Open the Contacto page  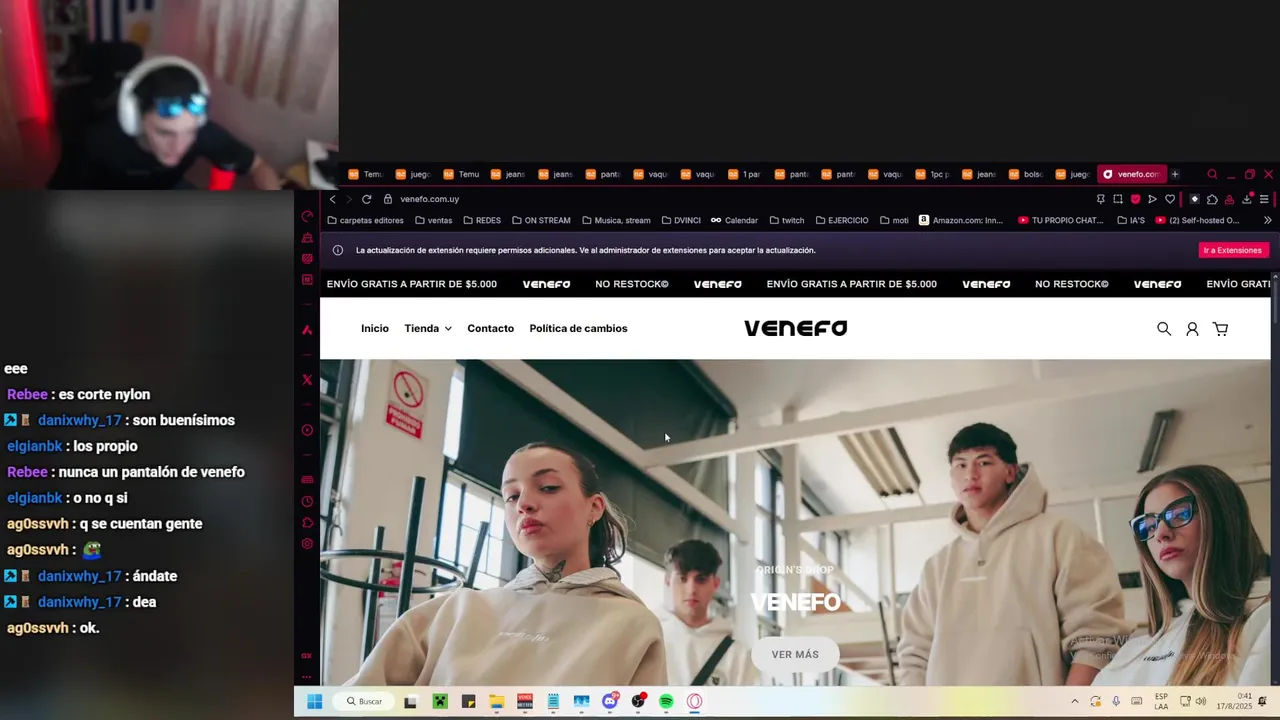(x=490, y=329)
